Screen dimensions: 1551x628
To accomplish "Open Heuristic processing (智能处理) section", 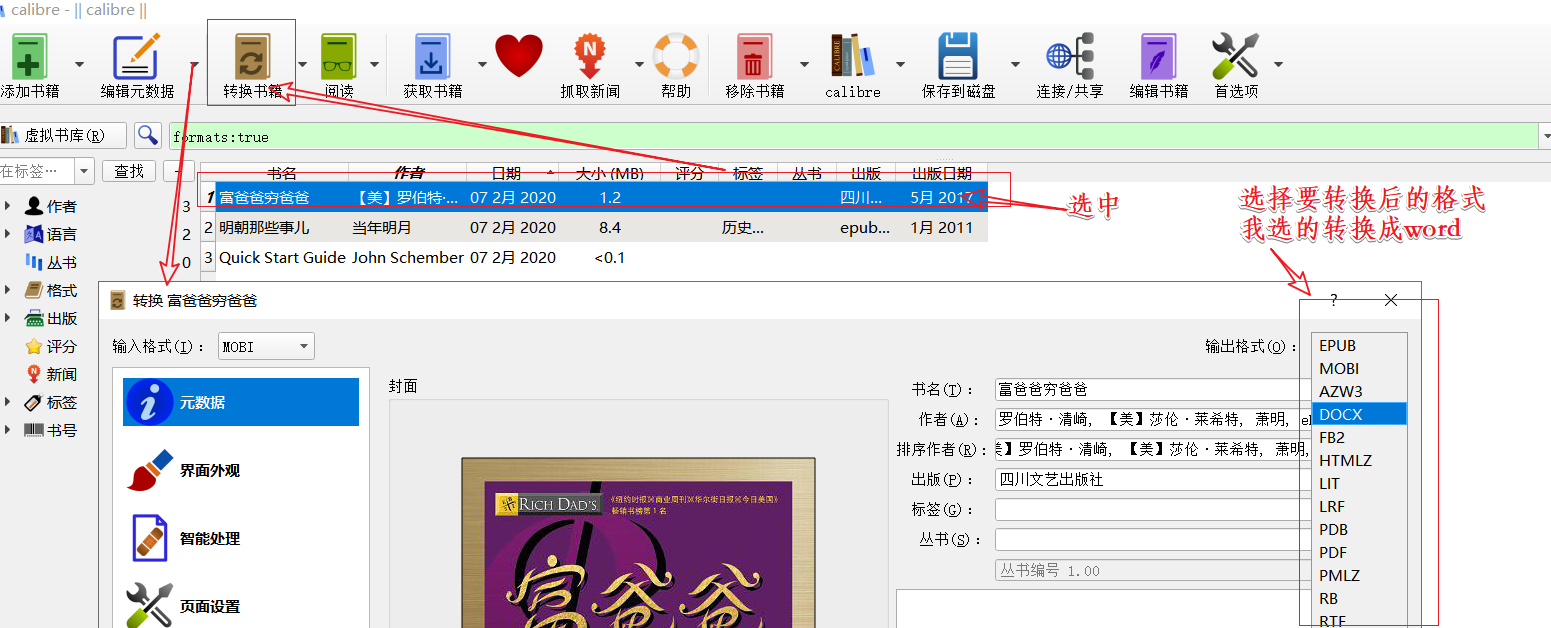I will click(241, 538).
